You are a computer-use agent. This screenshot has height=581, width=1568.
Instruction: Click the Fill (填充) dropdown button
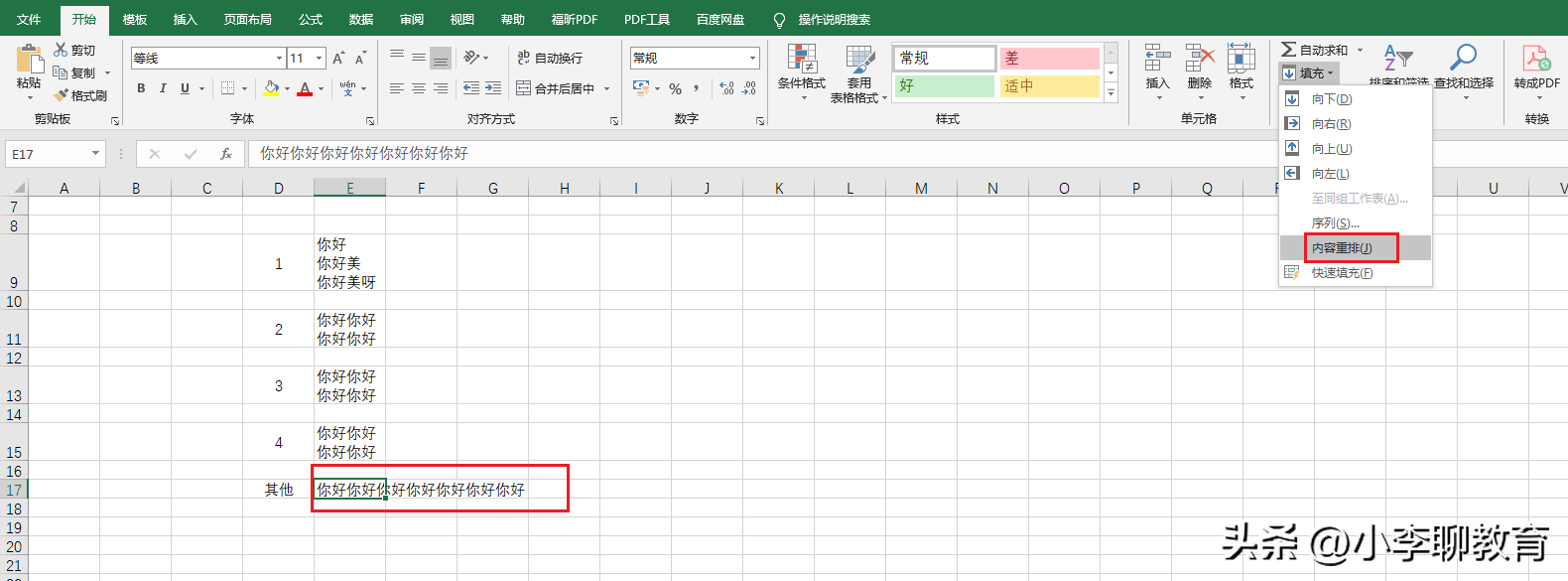[x=1308, y=73]
